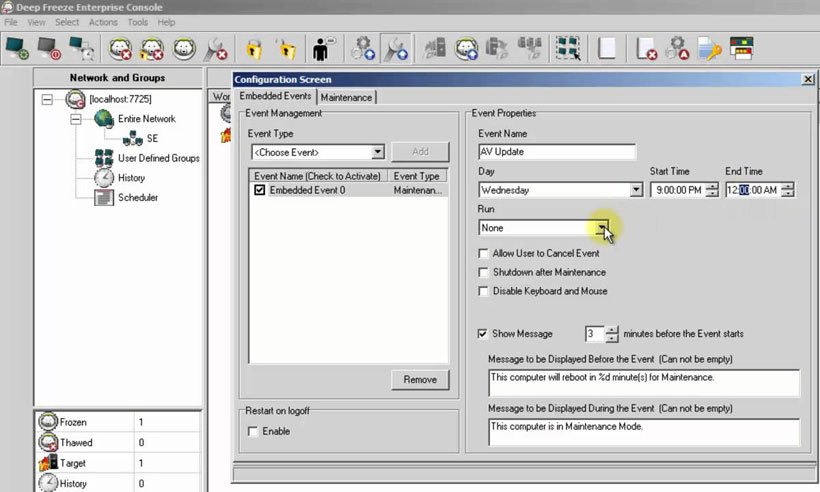This screenshot has width=820, height=492.
Task: Open the Tools menu
Action: pos(138,22)
